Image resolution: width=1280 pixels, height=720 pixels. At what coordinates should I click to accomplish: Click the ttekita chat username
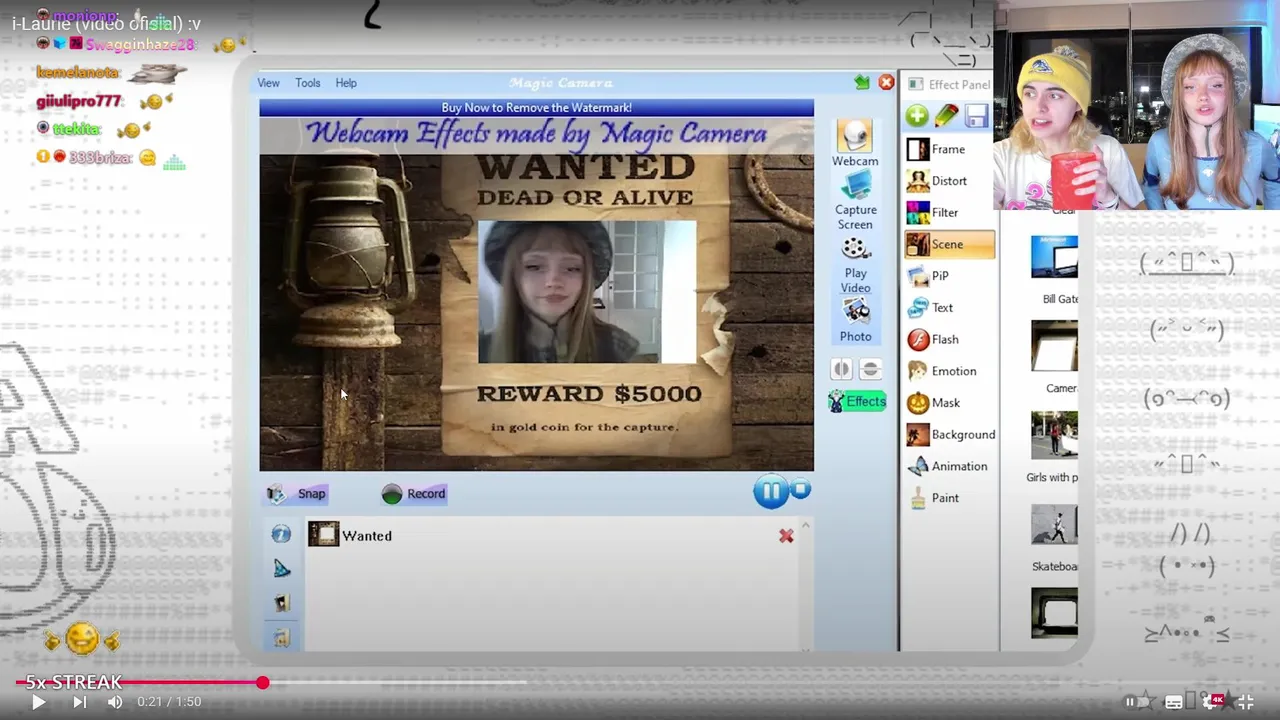[77, 130]
